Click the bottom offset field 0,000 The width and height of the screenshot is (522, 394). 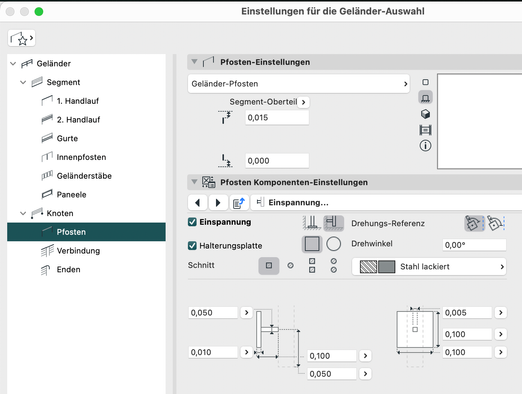[277, 161]
